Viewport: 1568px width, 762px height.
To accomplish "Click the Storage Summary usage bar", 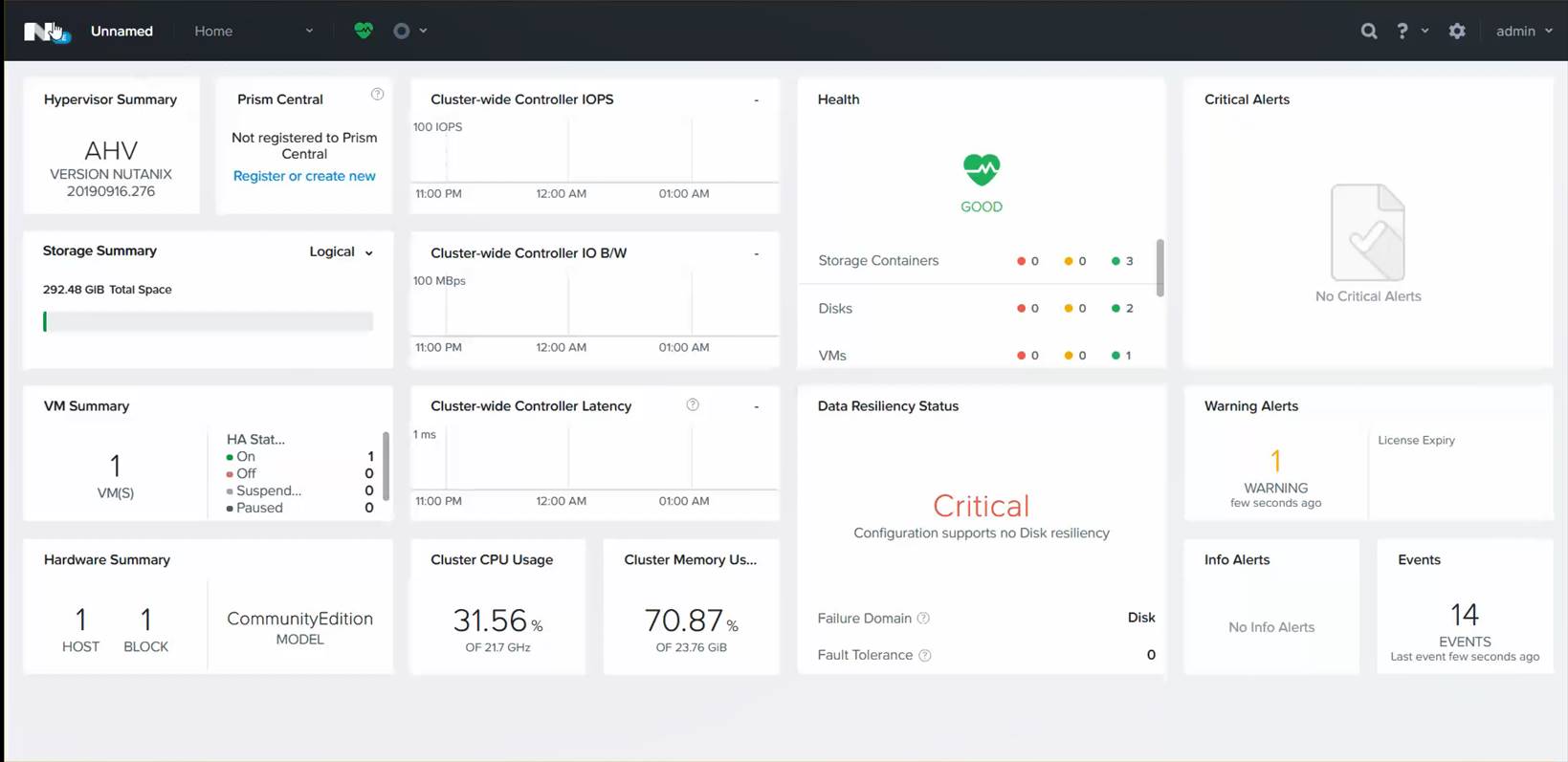I will coord(208,322).
